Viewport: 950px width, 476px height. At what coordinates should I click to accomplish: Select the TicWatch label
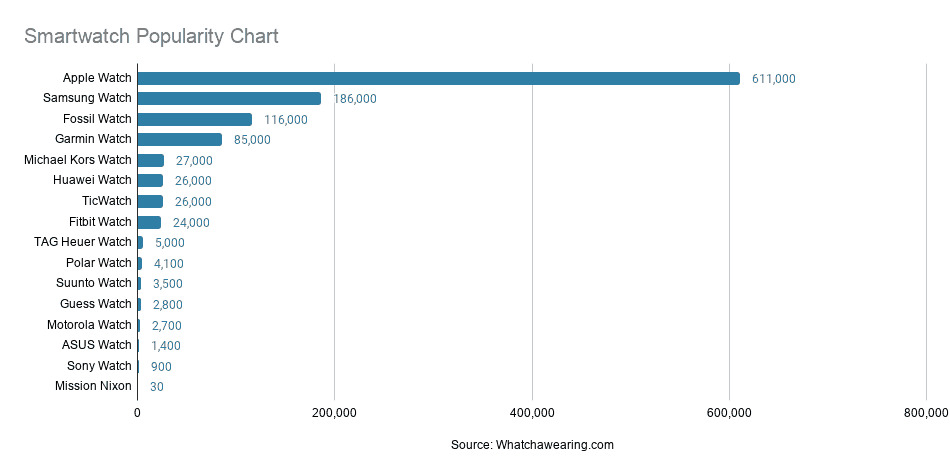pyautogui.click(x=107, y=201)
